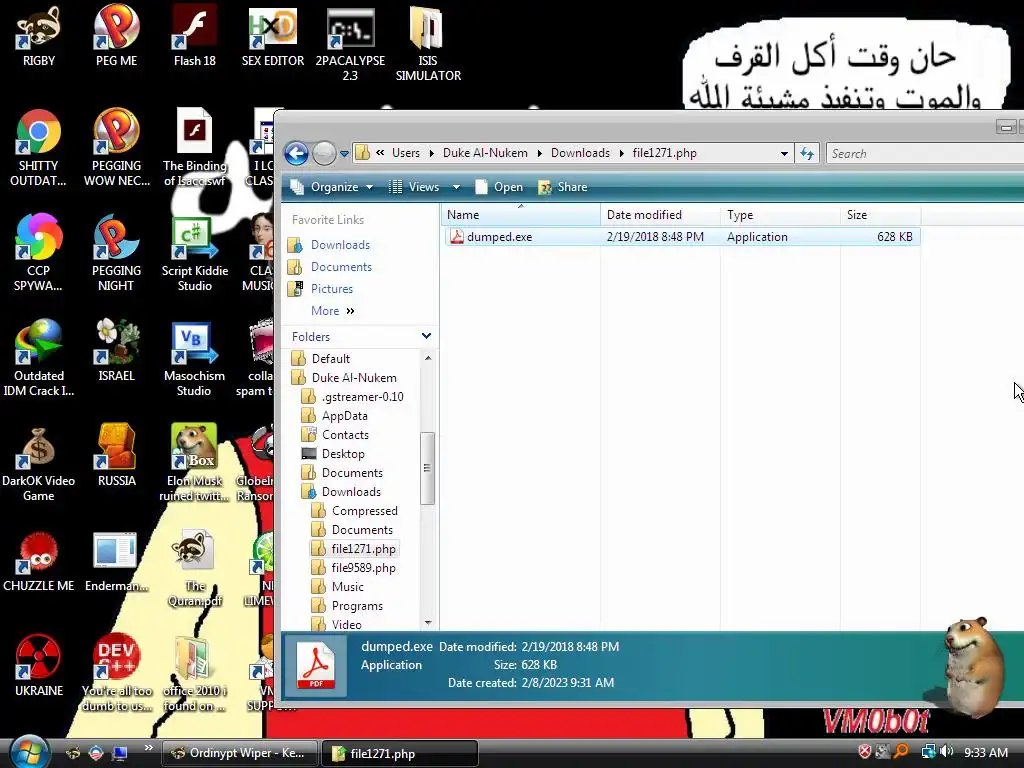The width and height of the screenshot is (1024, 768).
Task: Launch the CHUZZLE ME shortcut
Action: coord(39,562)
